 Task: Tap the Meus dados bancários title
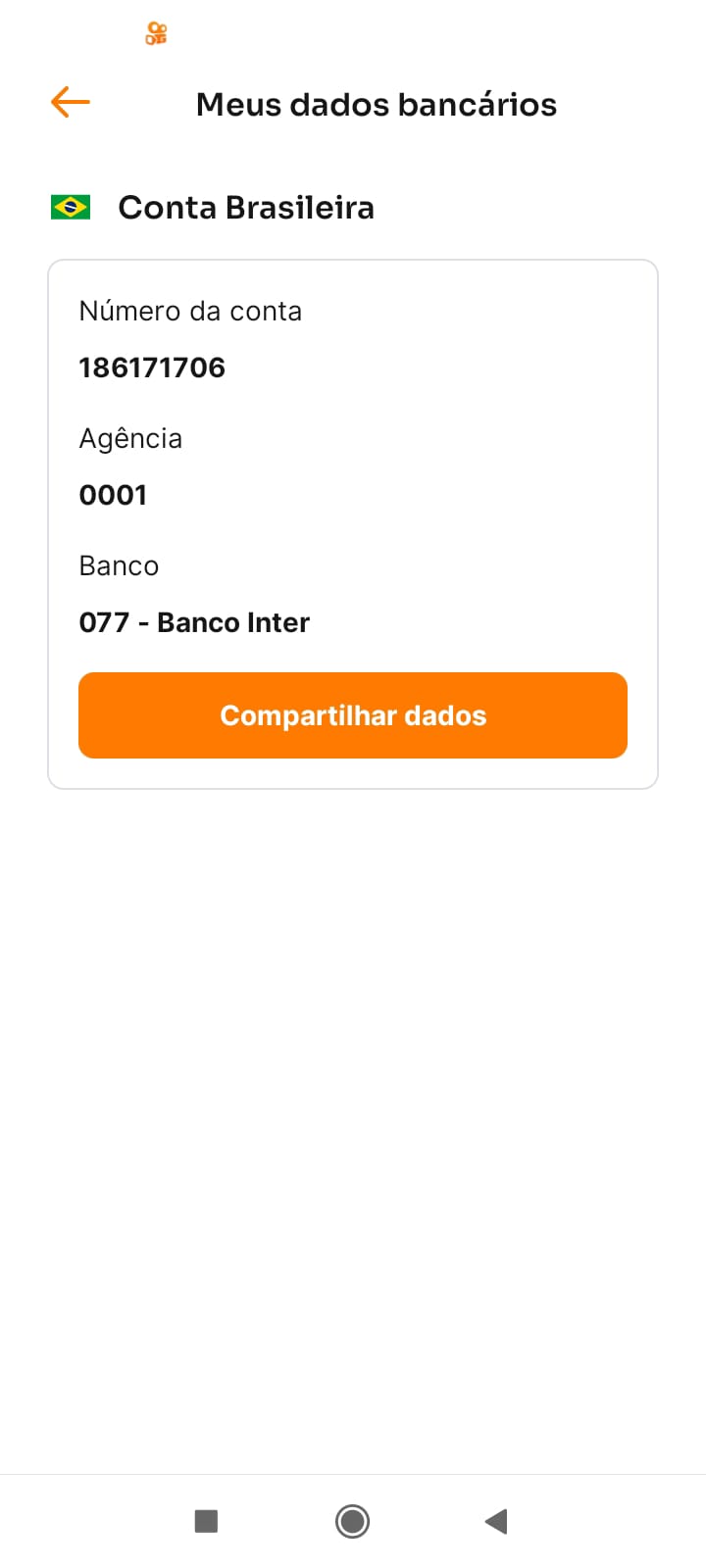click(376, 104)
